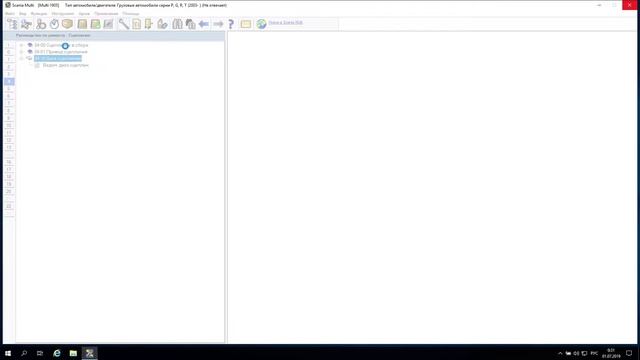The image size is (640, 360).
Task: Expand the 04-01 tree node
Action: click(x=22, y=52)
